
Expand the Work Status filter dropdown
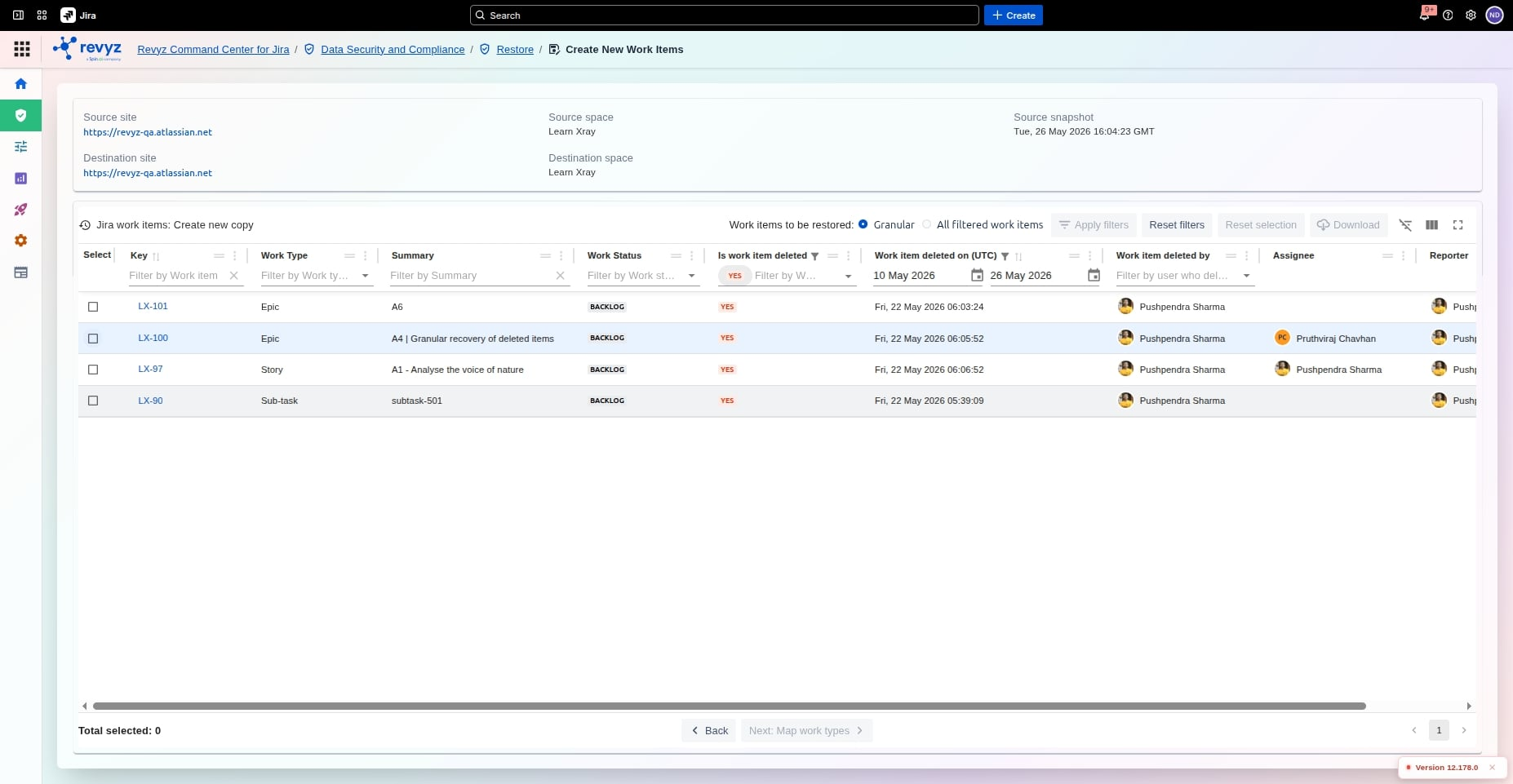click(692, 276)
